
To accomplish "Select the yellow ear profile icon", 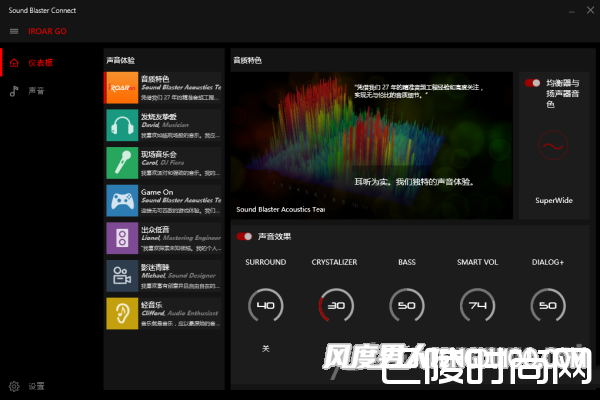I will [122, 313].
